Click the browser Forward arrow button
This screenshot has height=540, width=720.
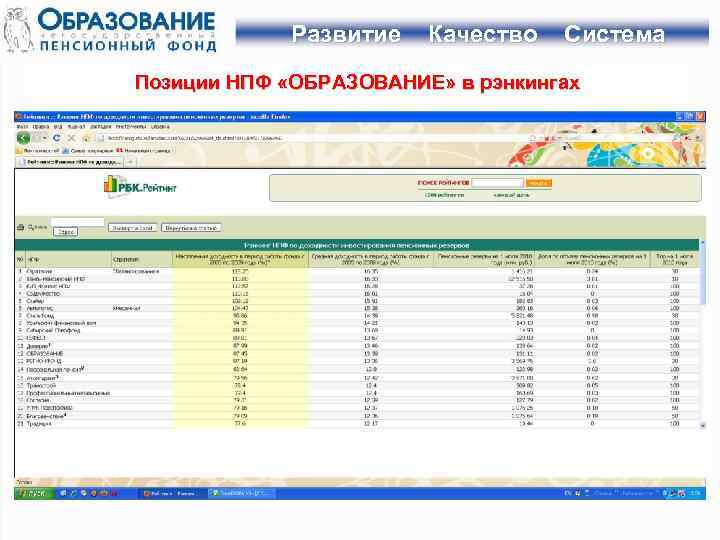click(37, 138)
